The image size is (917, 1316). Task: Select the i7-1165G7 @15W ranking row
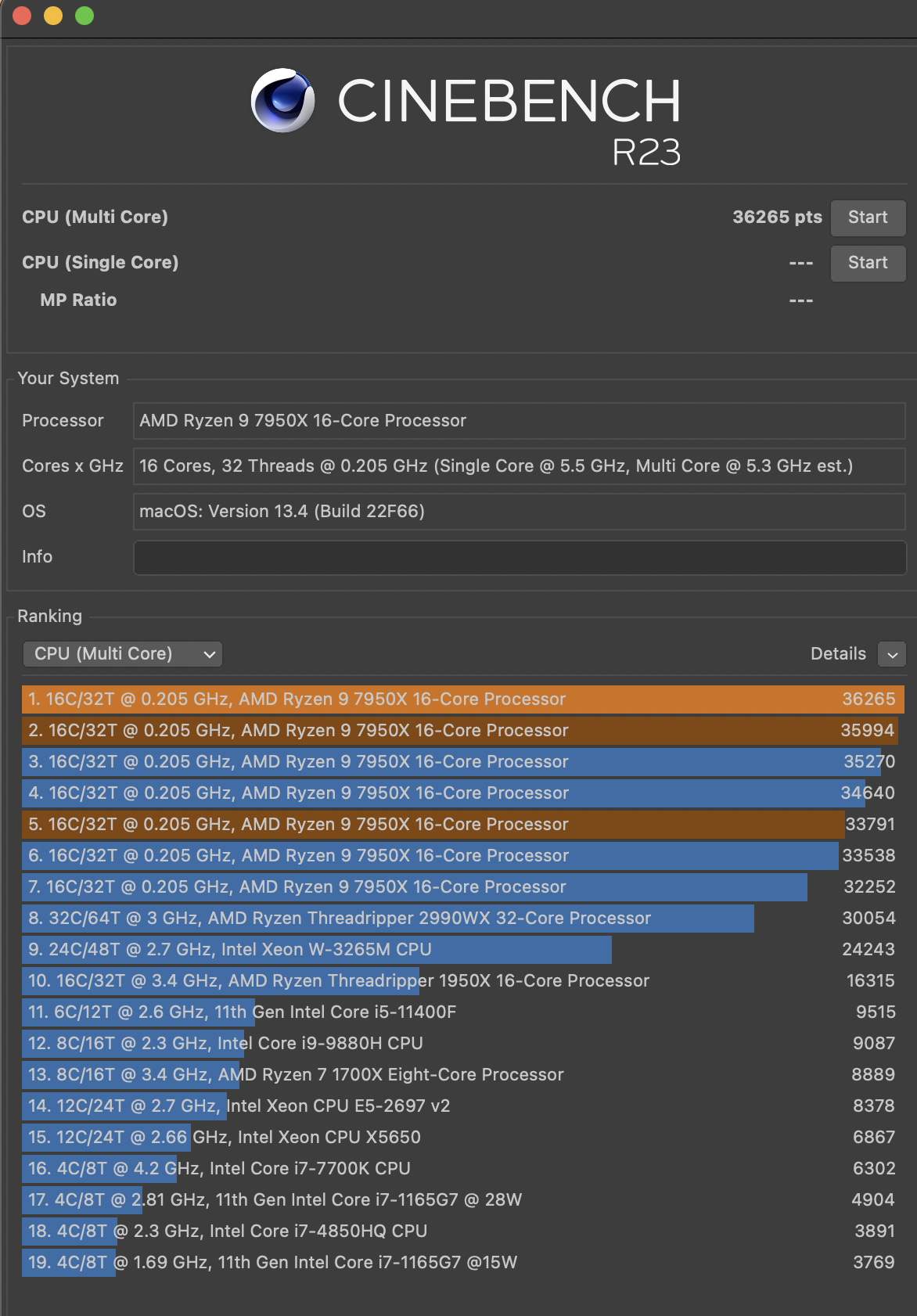pyautogui.click(x=463, y=1263)
